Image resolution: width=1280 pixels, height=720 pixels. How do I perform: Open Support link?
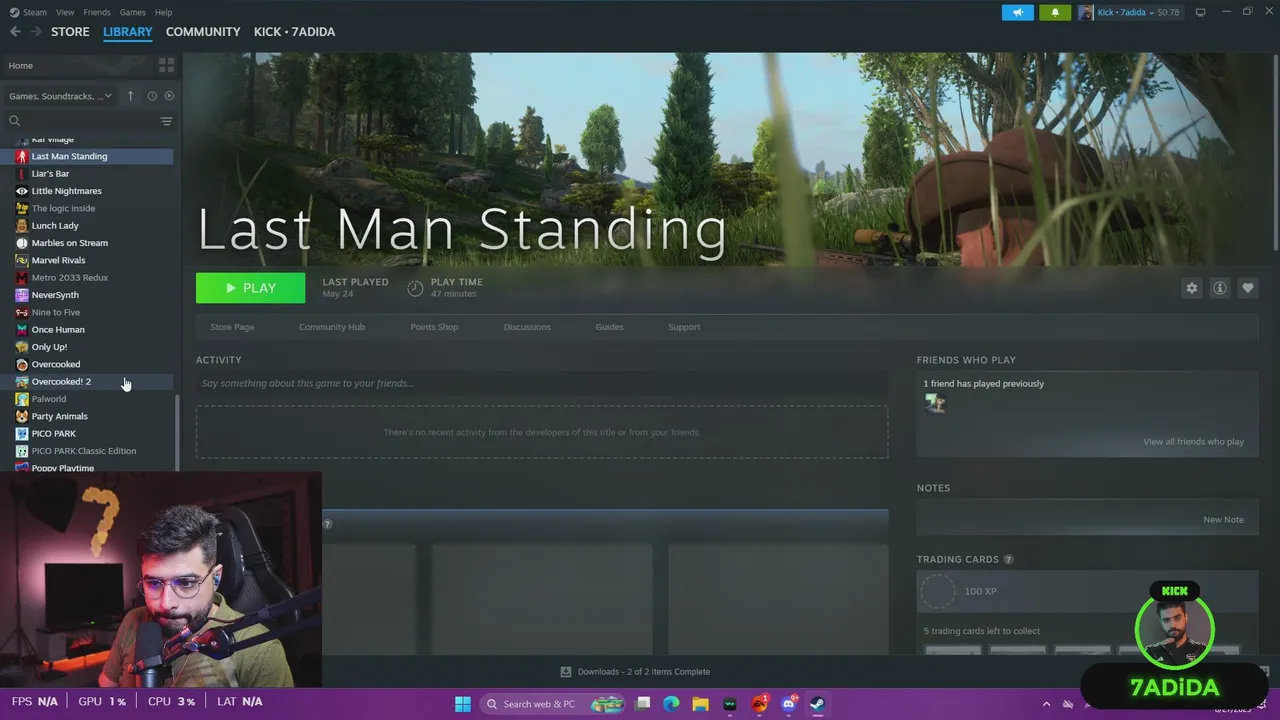[x=684, y=327]
